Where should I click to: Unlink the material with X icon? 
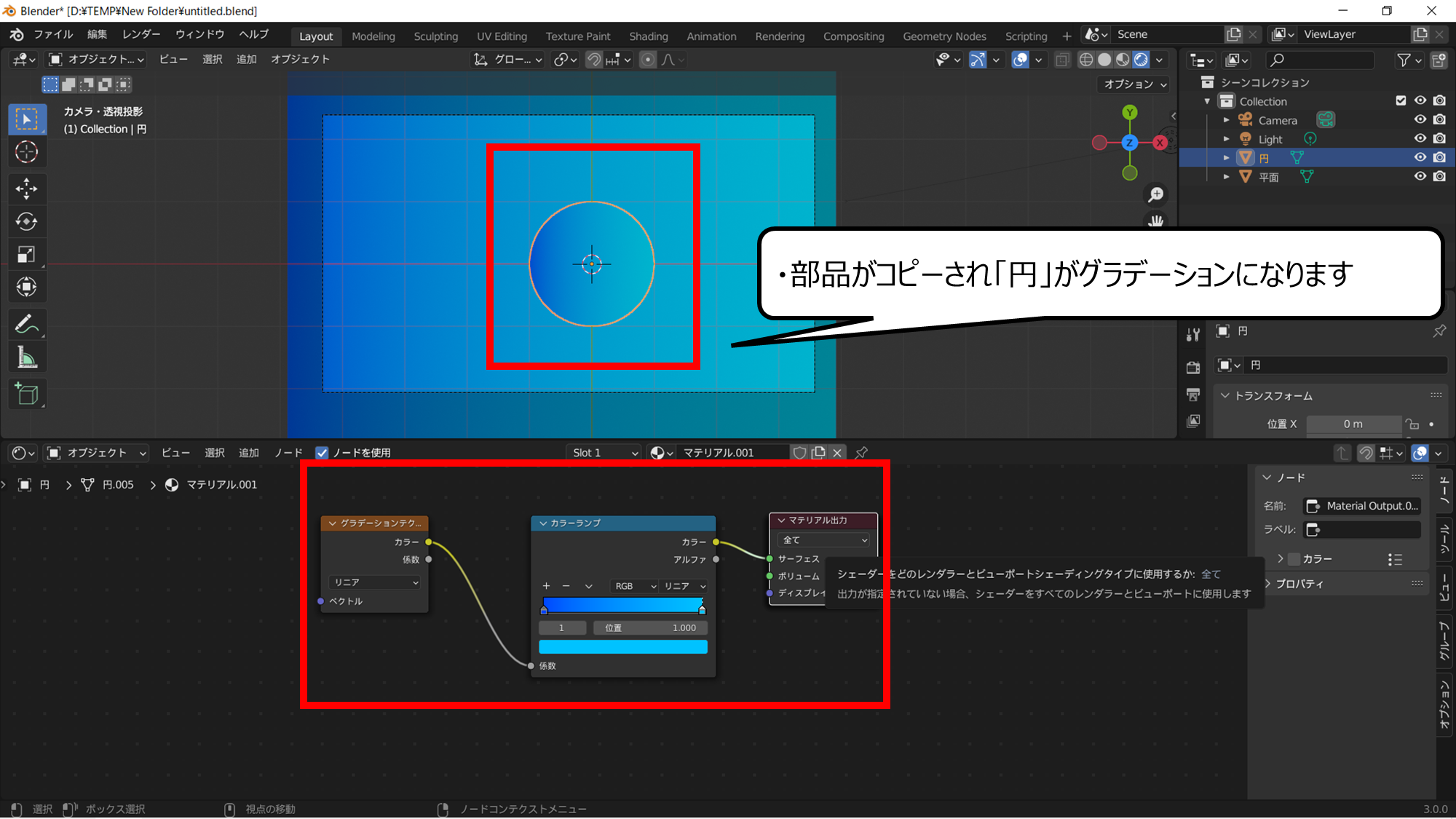(x=837, y=453)
